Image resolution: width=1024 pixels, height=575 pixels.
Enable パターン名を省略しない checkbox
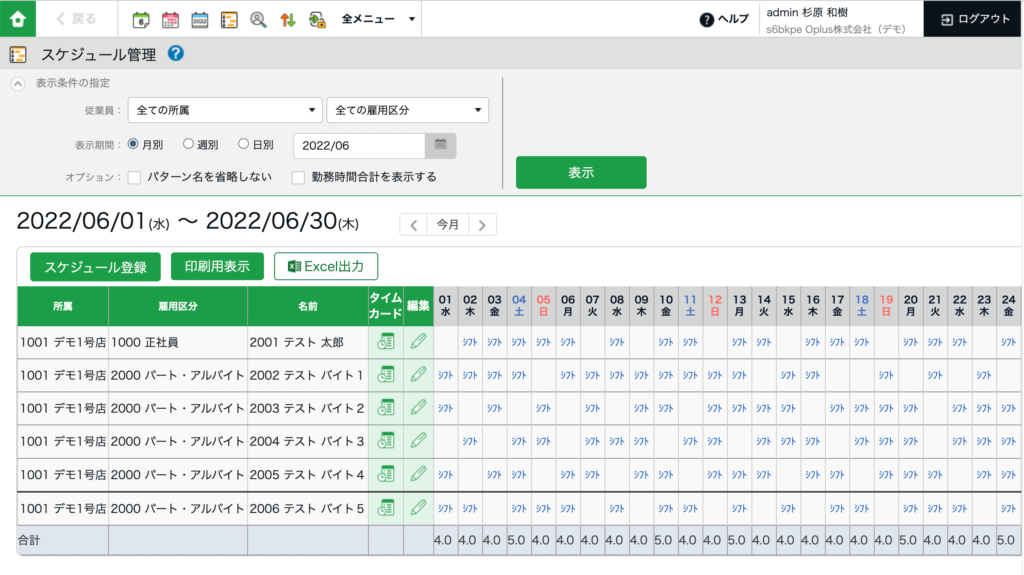click(135, 177)
